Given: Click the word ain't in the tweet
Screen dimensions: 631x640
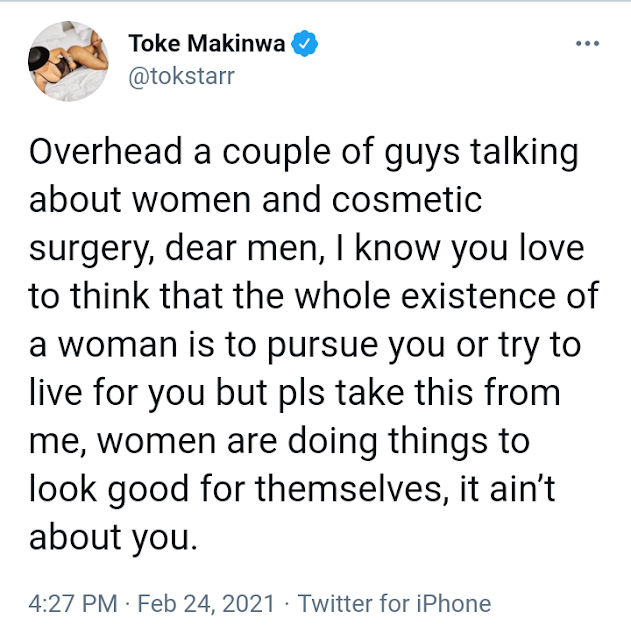Looking at the screenshot, I should 522,488.
